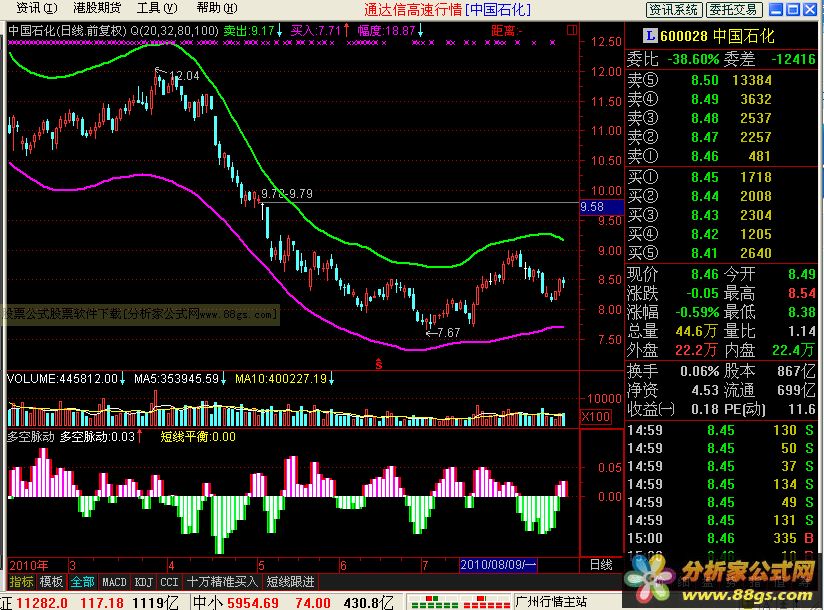Click the 2010/08/09 date label
The width and height of the screenshot is (824, 610).
(x=497, y=565)
